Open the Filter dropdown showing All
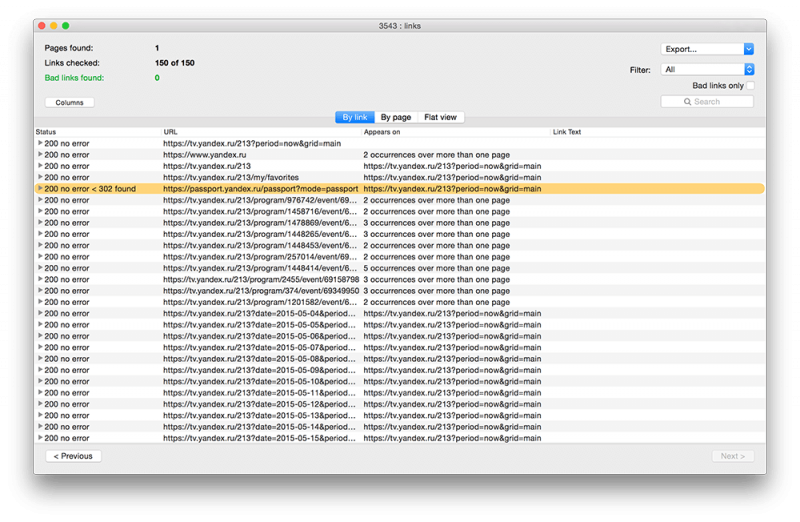Image resolution: width=800 pixels, height=522 pixels. pos(707,70)
